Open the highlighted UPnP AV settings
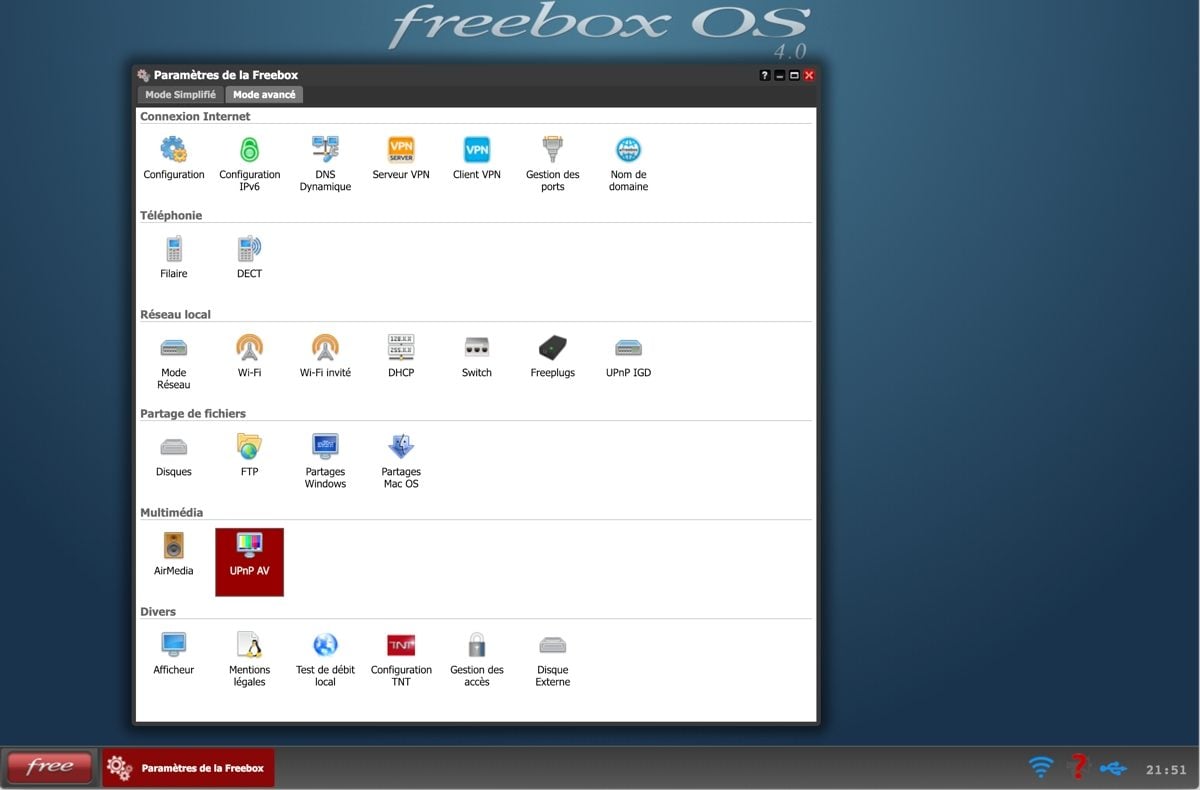The height and width of the screenshot is (790, 1200). point(249,562)
